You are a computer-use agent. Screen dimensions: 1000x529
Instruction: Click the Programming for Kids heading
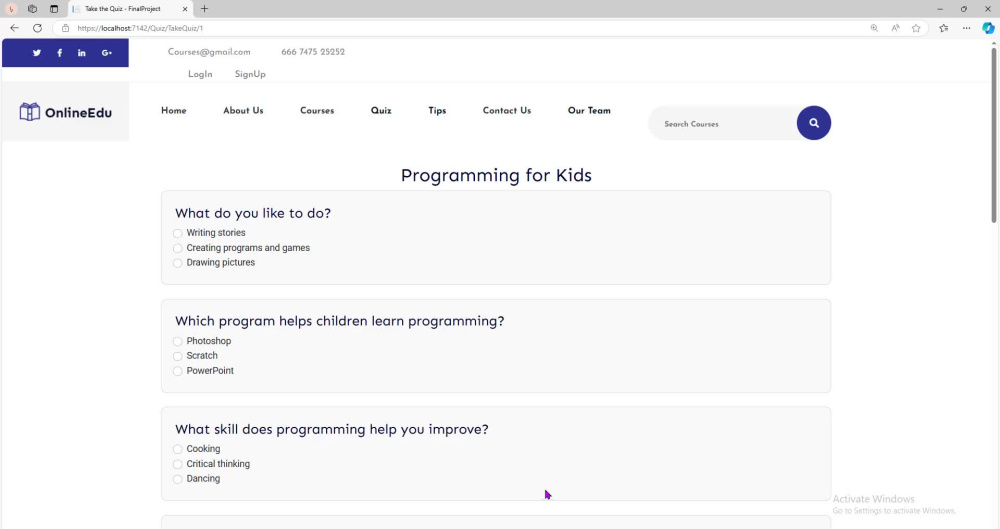pos(496,175)
